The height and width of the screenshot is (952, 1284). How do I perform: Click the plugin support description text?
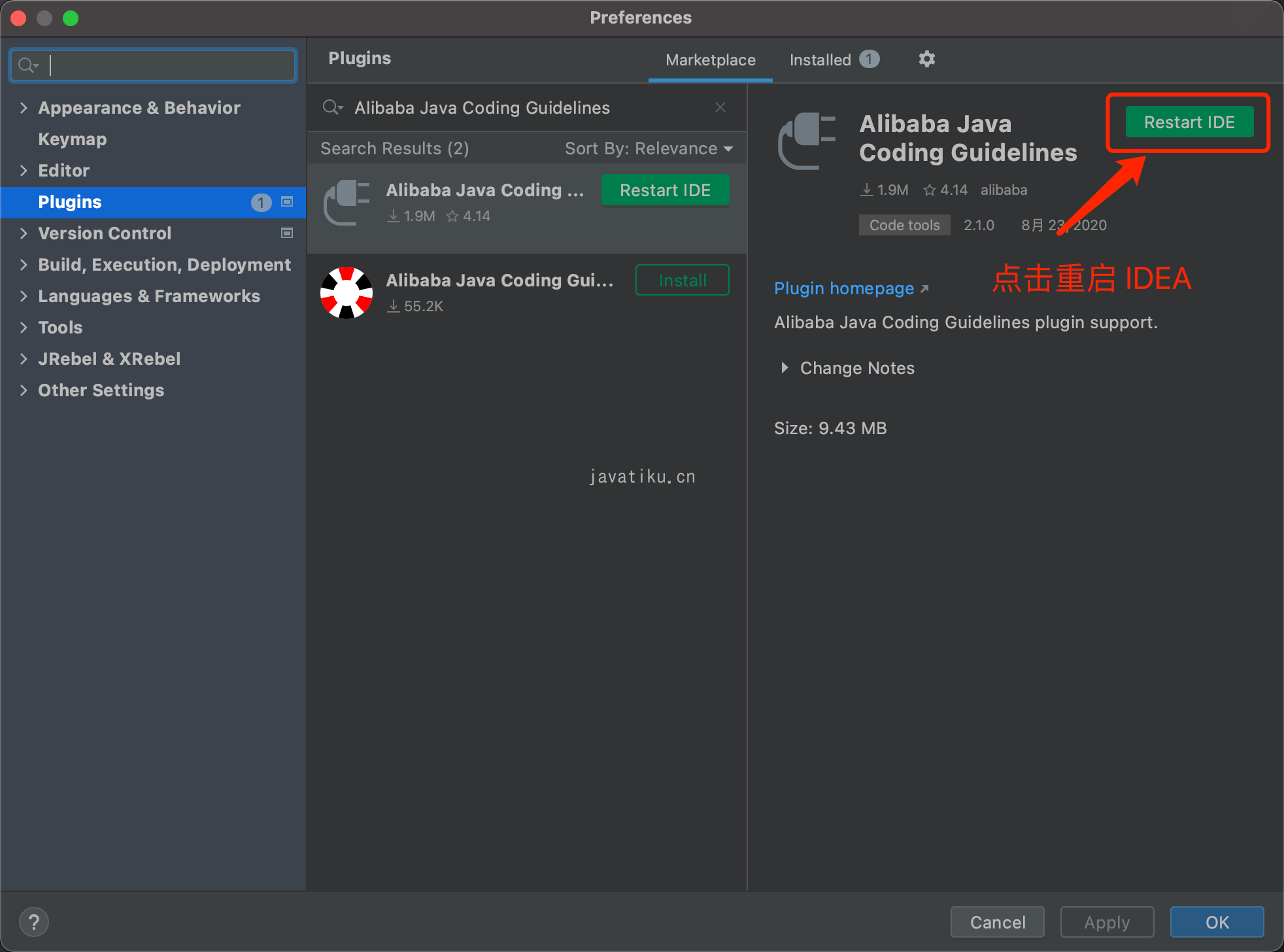966,322
